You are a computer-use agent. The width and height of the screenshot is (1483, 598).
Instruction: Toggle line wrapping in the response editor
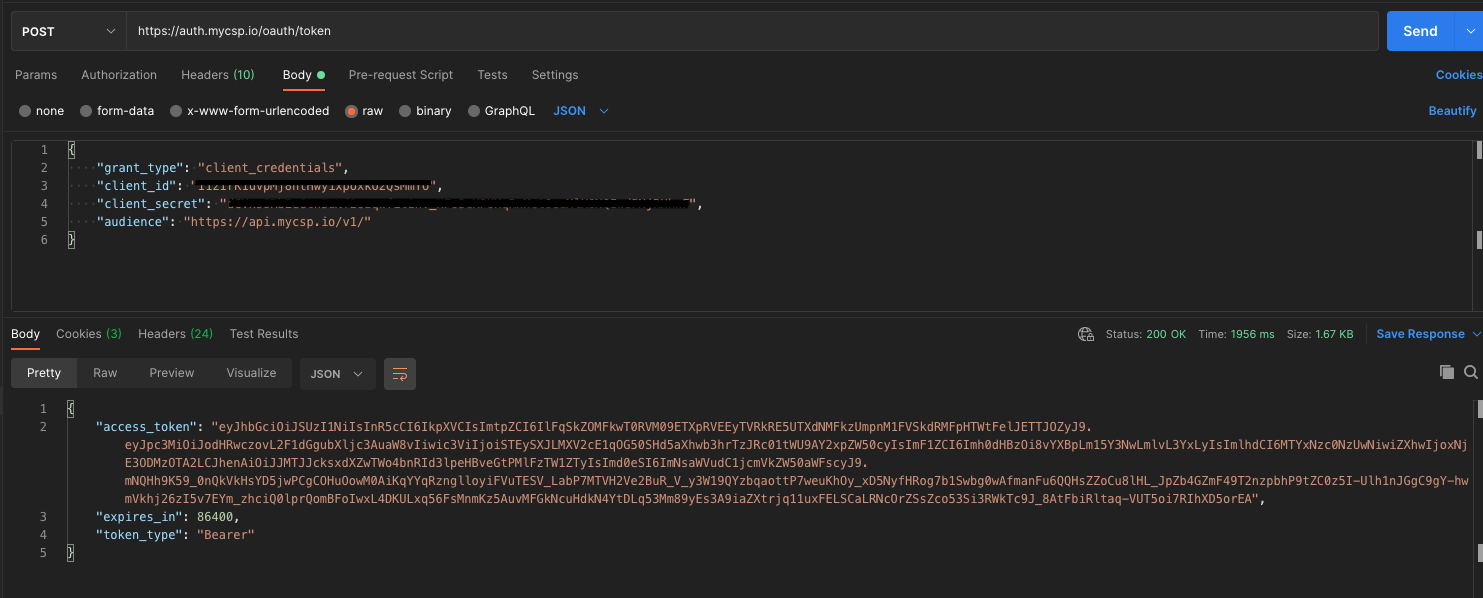pos(400,372)
